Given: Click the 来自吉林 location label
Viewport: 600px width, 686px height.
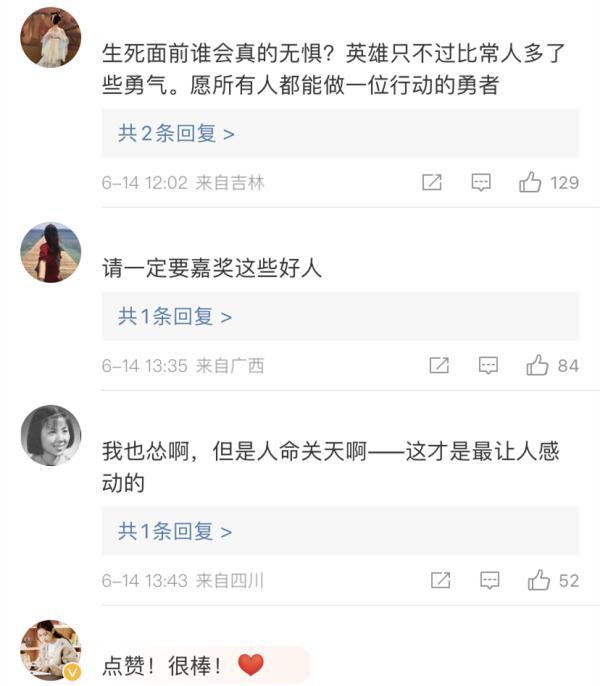Looking at the screenshot, I should [x=230, y=183].
